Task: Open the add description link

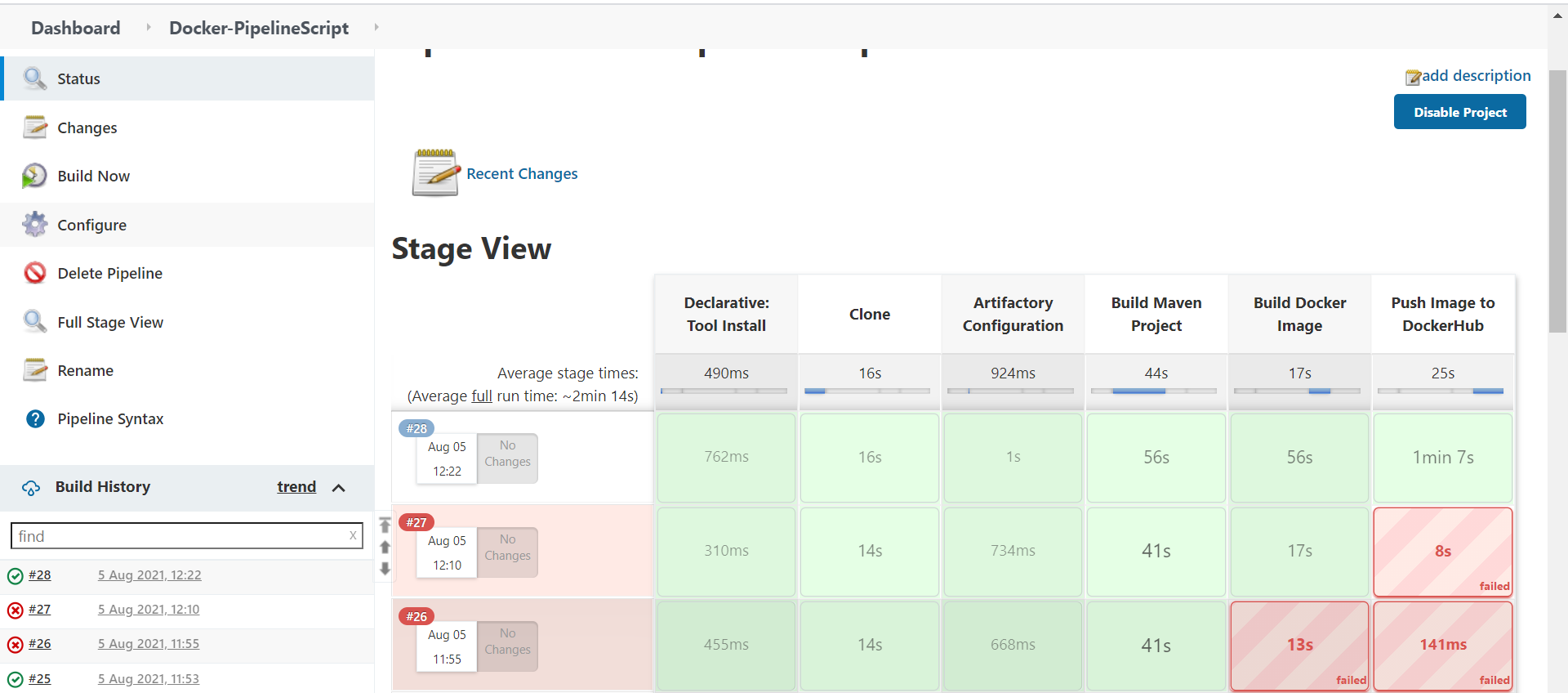Action: pyautogui.click(x=1475, y=76)
